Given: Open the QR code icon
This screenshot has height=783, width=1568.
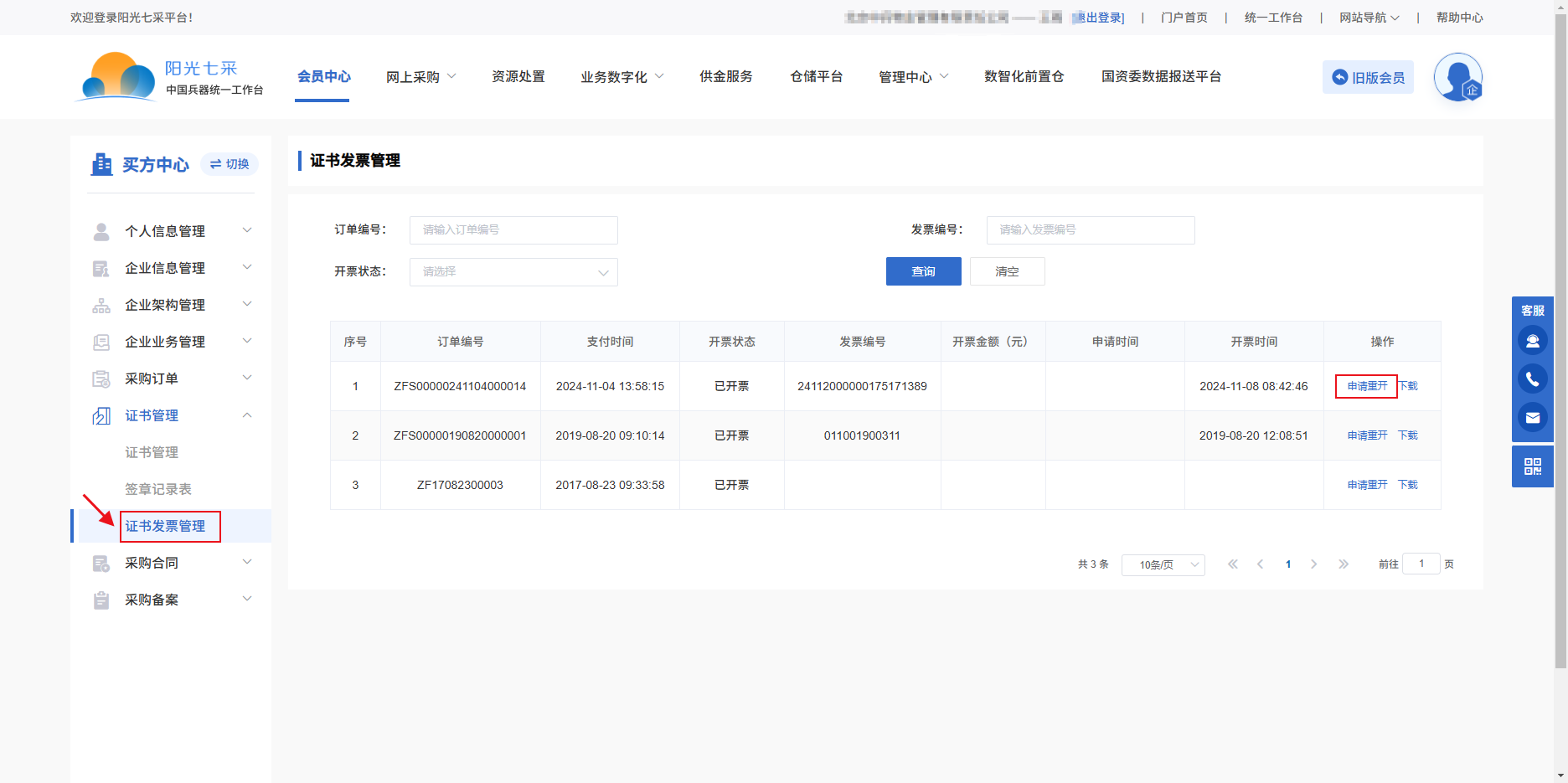Looking at the screenshot, I should coord(1532,466).
